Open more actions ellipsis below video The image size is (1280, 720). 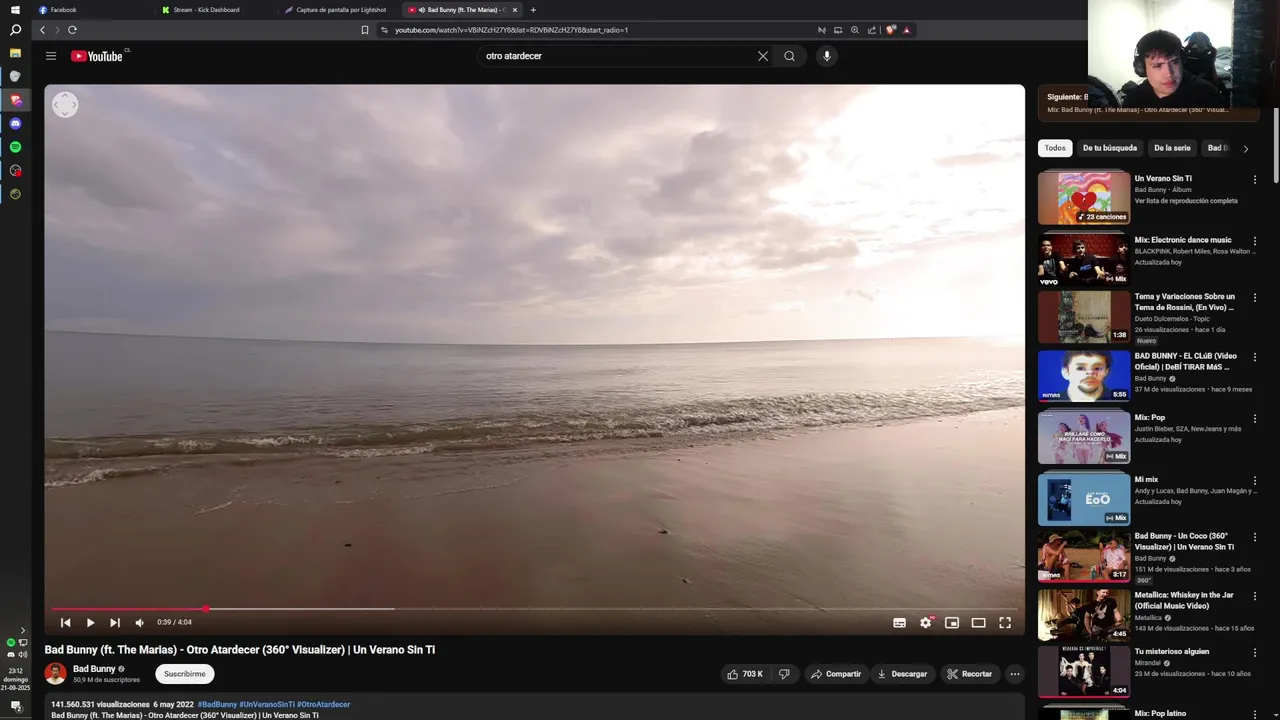(1015, 674)
